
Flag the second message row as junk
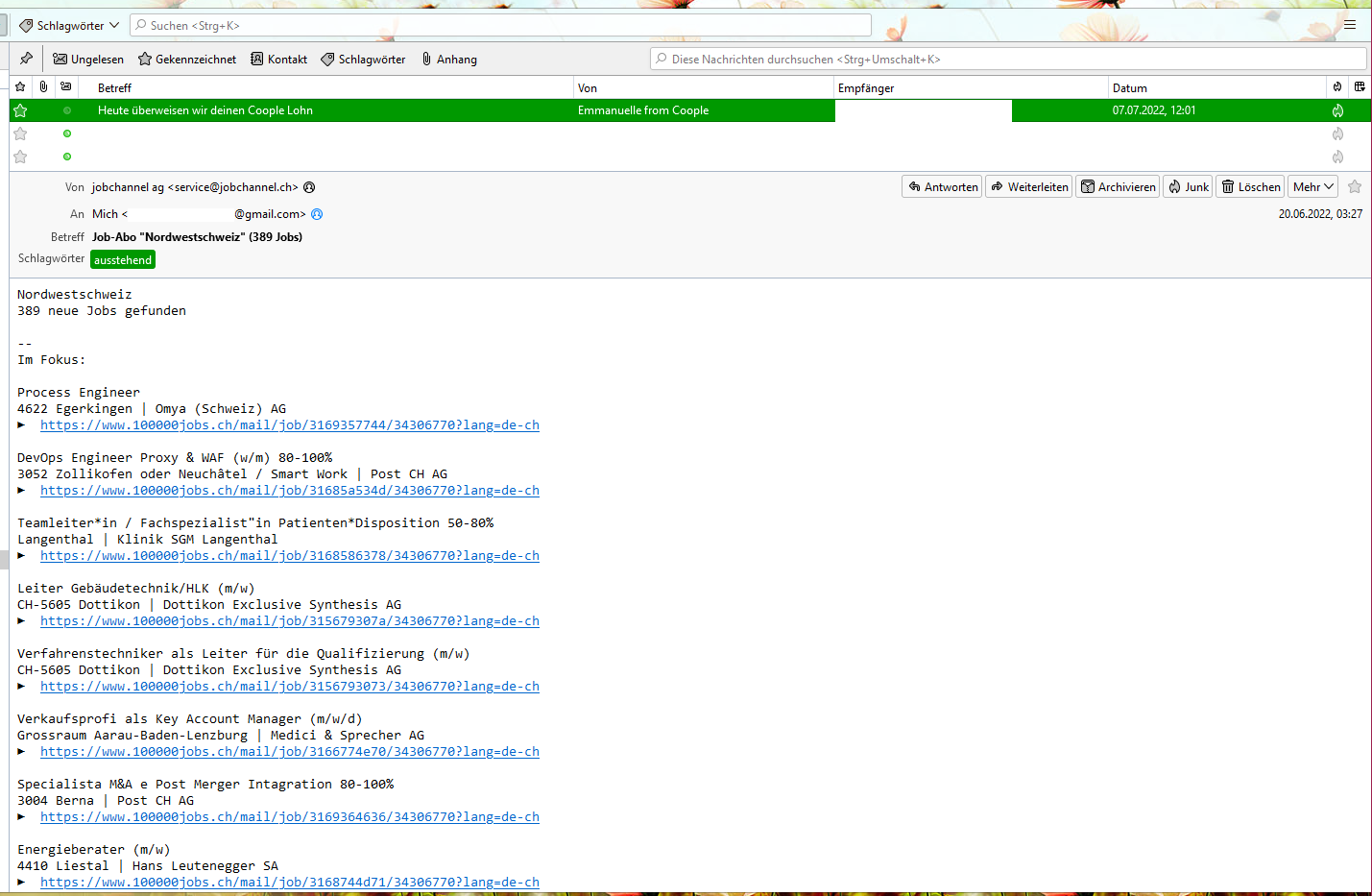click(1337, 133)
